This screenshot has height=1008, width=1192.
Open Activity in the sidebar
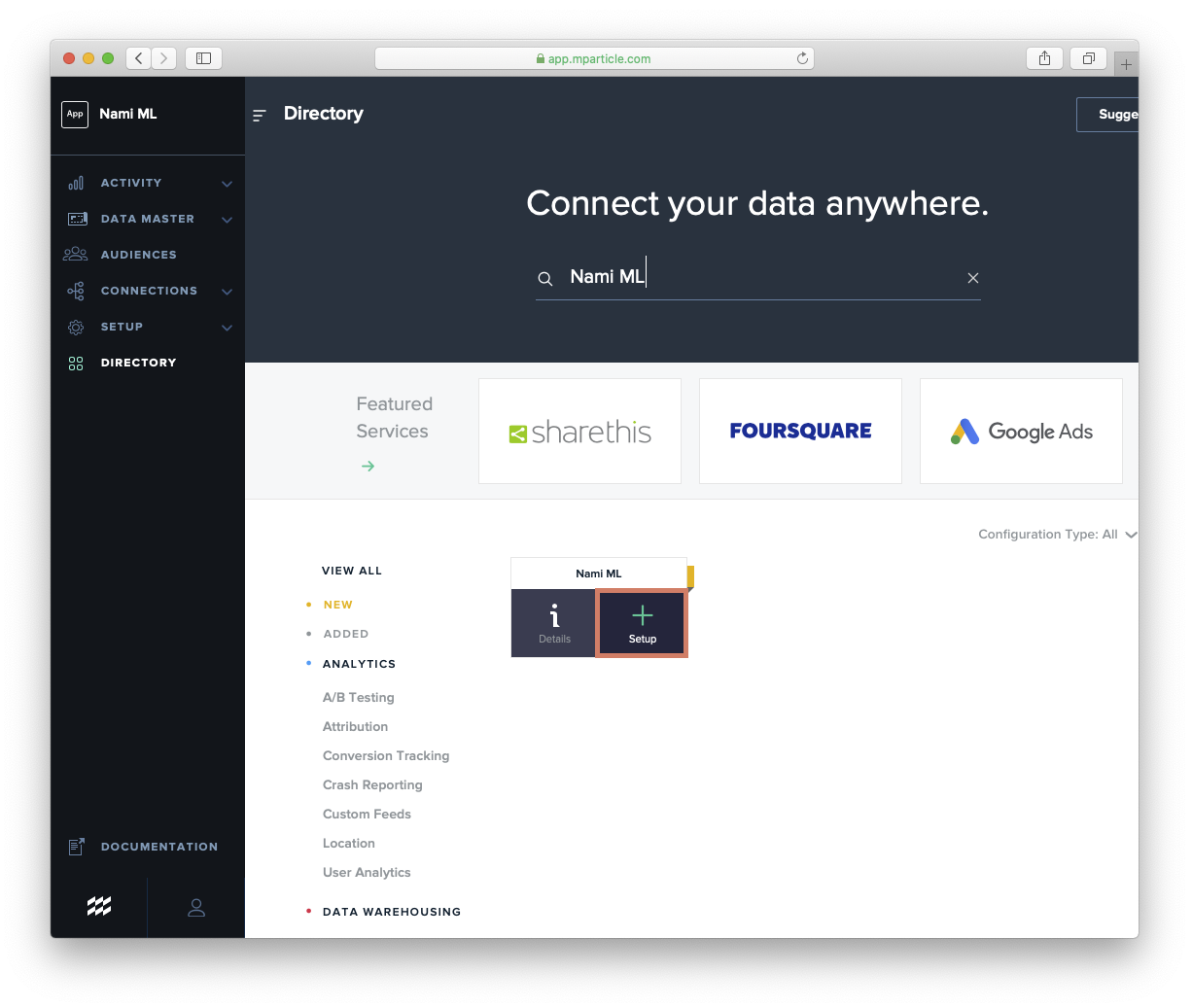(x=131, y=183)
